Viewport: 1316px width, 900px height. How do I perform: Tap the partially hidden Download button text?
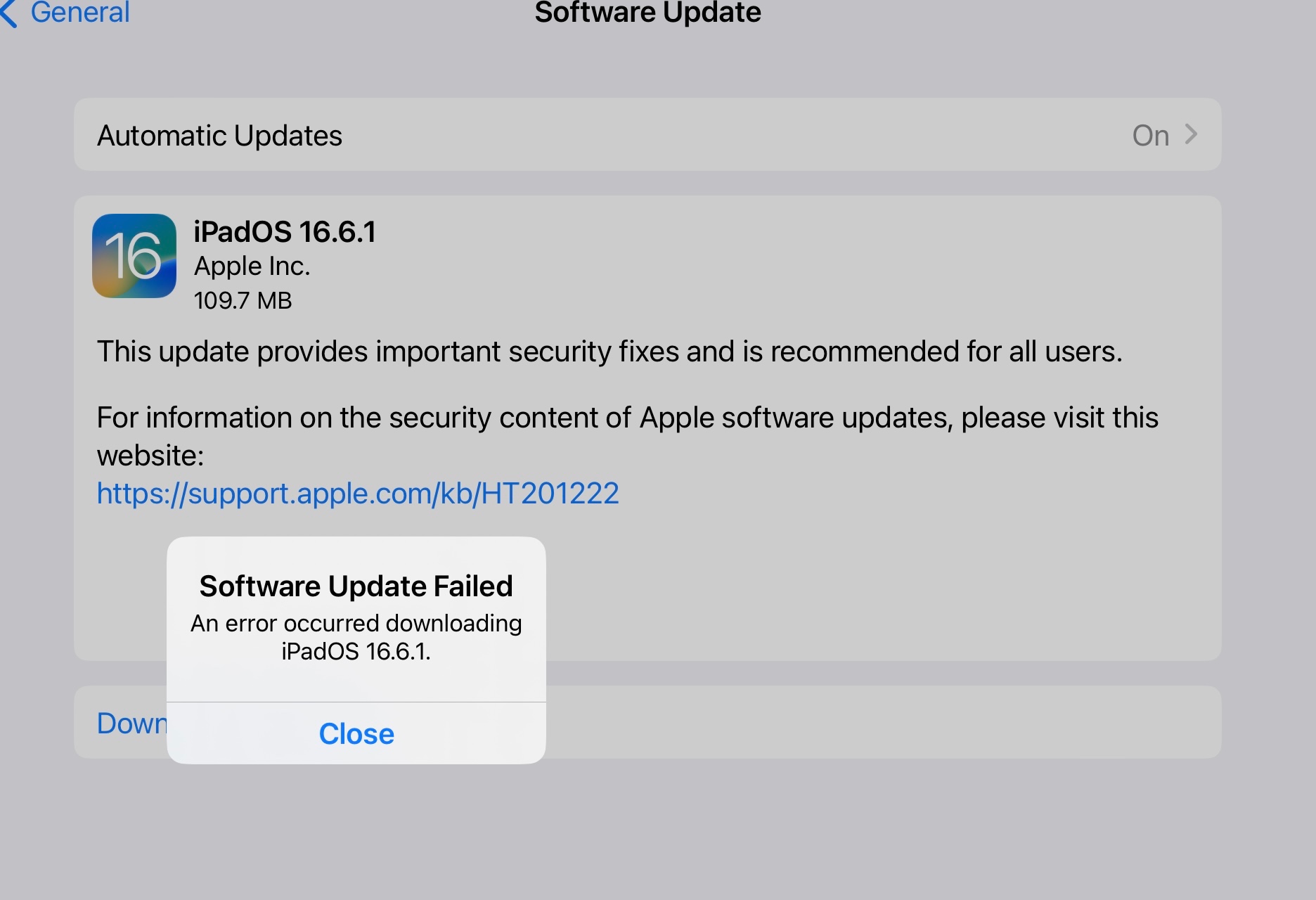[x=131, y=724]
